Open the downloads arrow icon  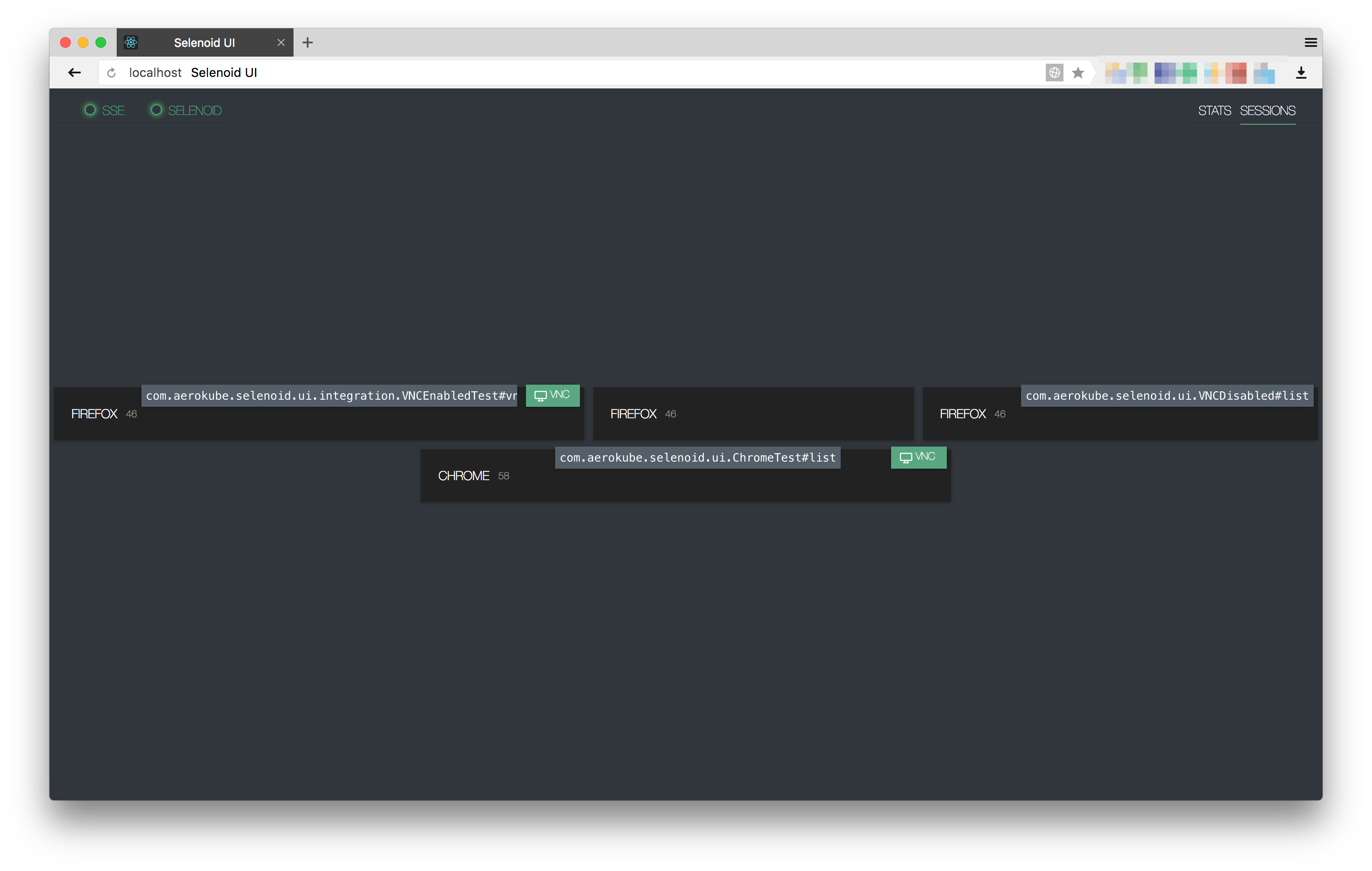(x=1301, y=73)
